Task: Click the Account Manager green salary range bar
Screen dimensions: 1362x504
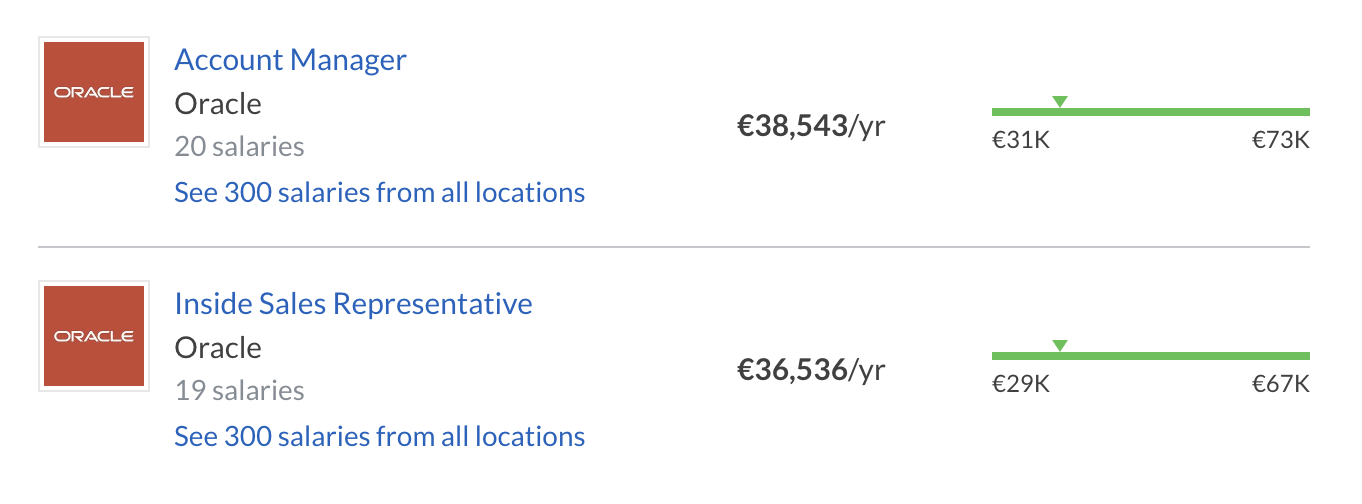Action: click(1151, 111)
